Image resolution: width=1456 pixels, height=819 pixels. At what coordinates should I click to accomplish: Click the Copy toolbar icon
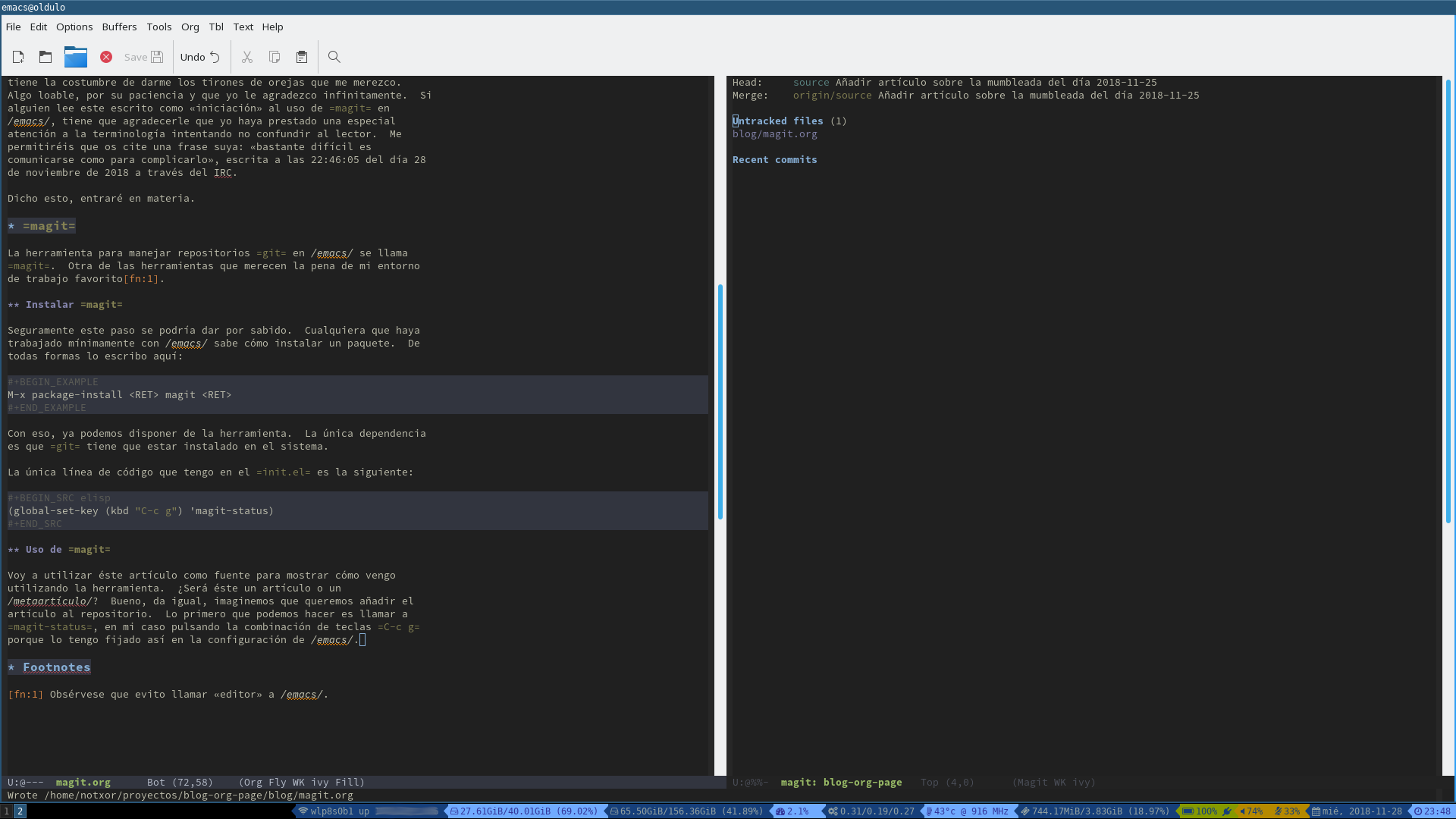point(275,57)
